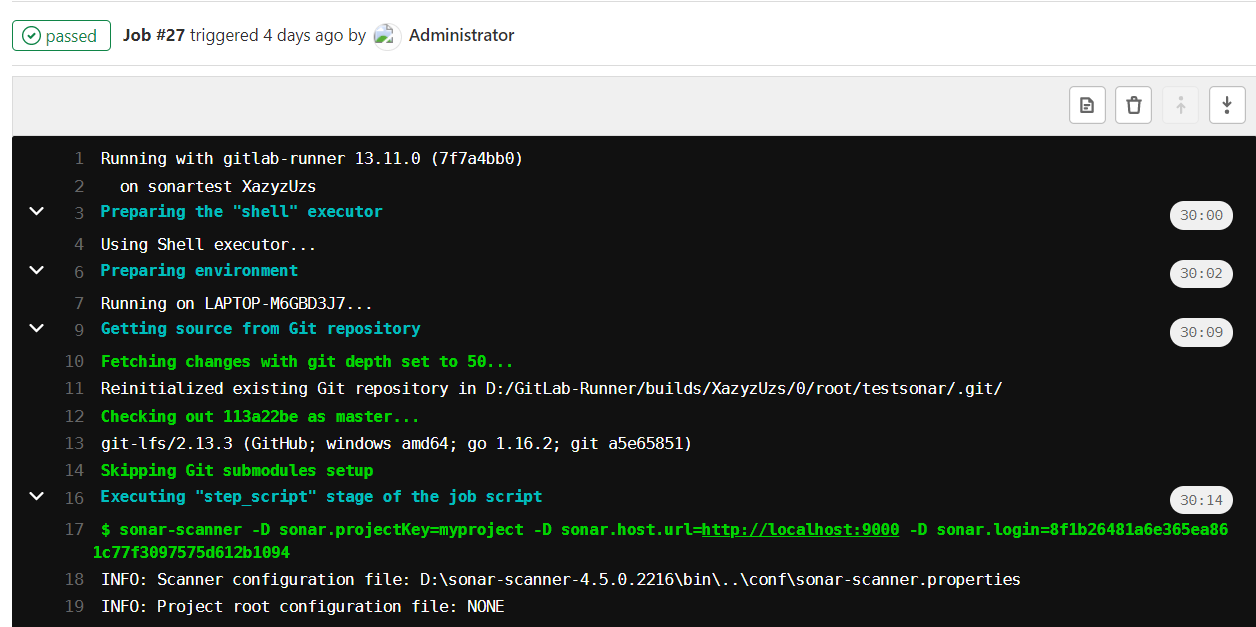
Task: Click the 30:00 duration badge
Action: tap(1201, 215)
